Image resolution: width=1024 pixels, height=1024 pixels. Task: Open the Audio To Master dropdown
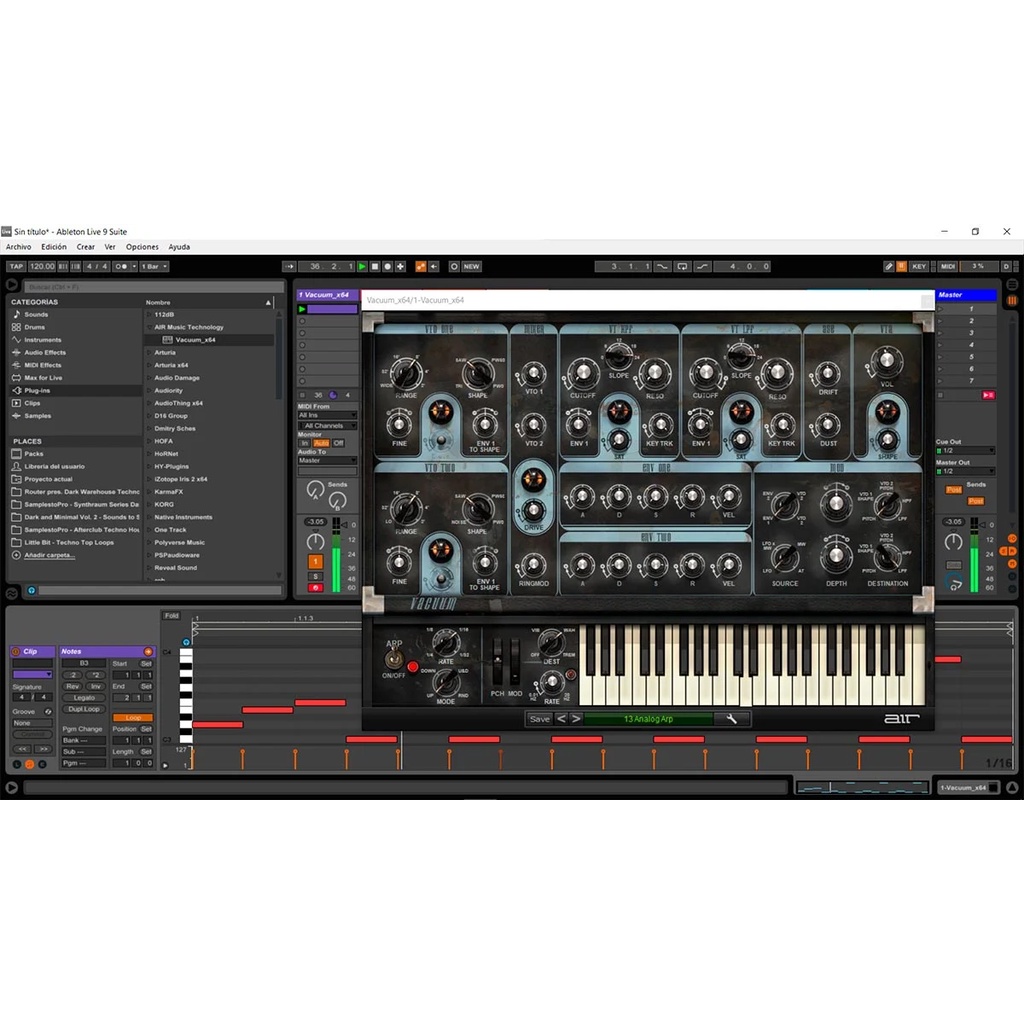click(327, 460)
